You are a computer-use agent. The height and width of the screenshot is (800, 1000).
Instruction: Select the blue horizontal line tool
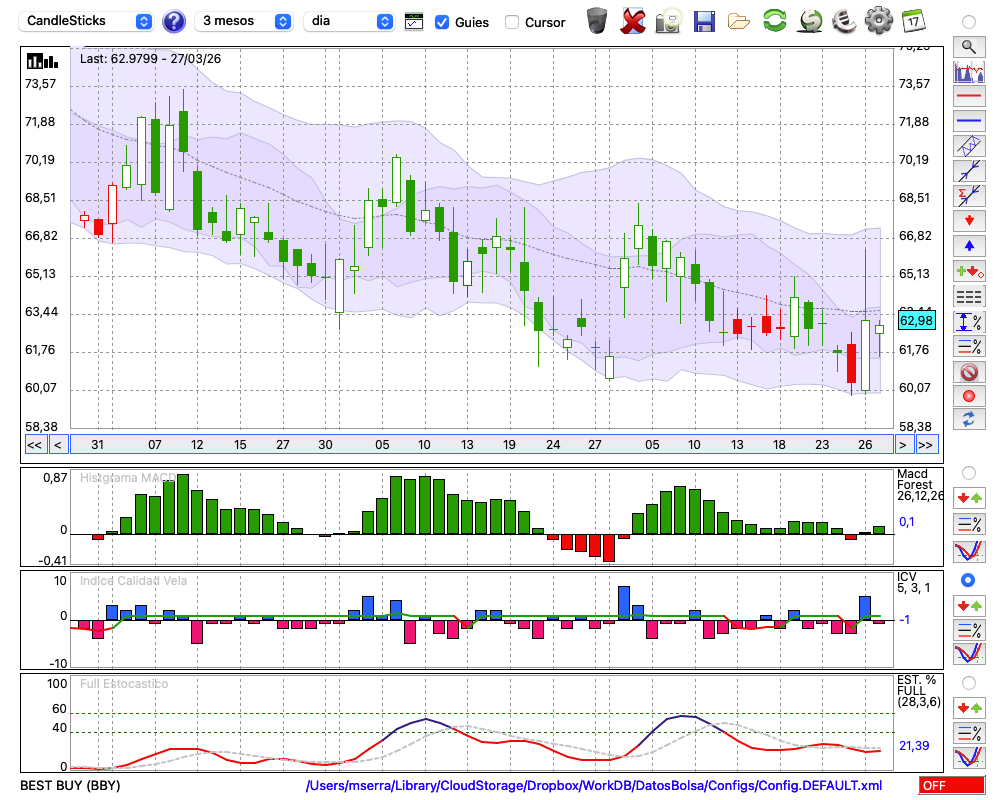968,121
